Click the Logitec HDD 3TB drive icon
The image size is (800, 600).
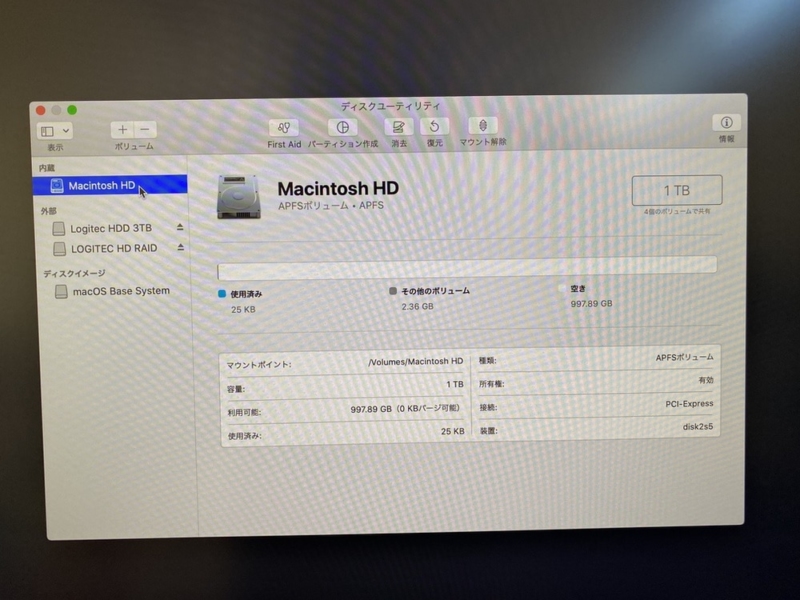(59, 229)
